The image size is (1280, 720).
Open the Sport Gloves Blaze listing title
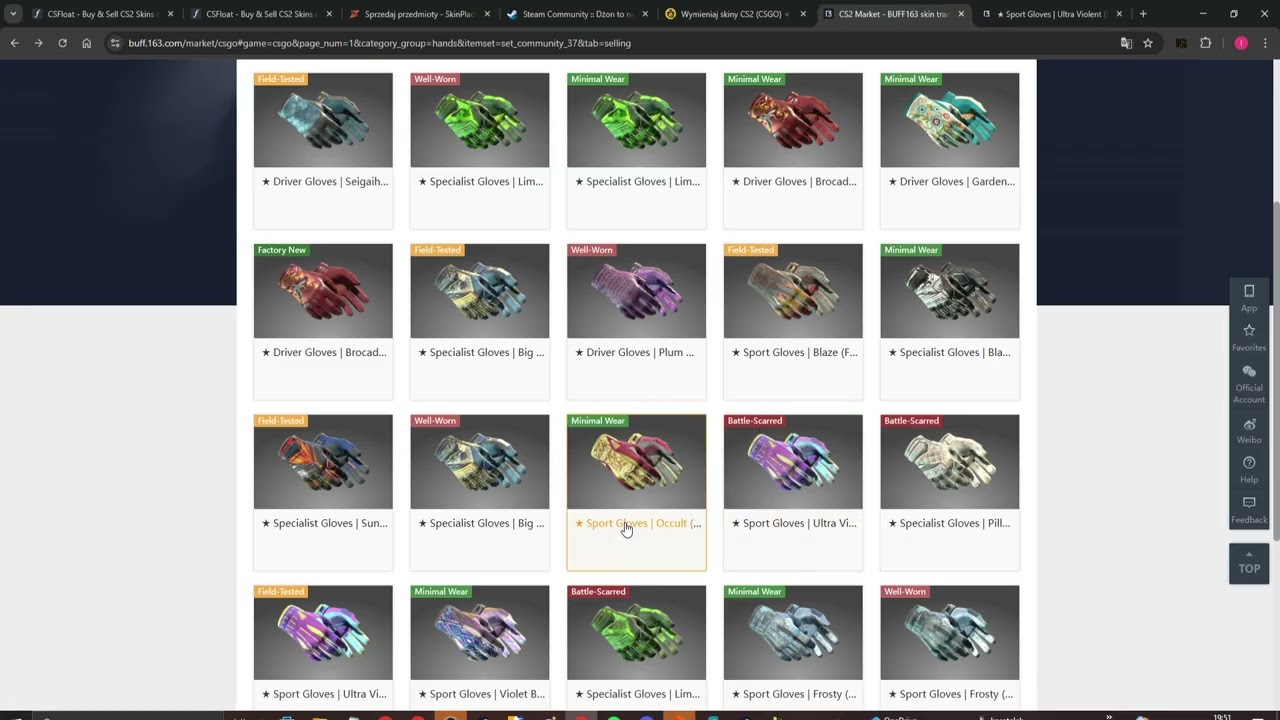point(794,353)
